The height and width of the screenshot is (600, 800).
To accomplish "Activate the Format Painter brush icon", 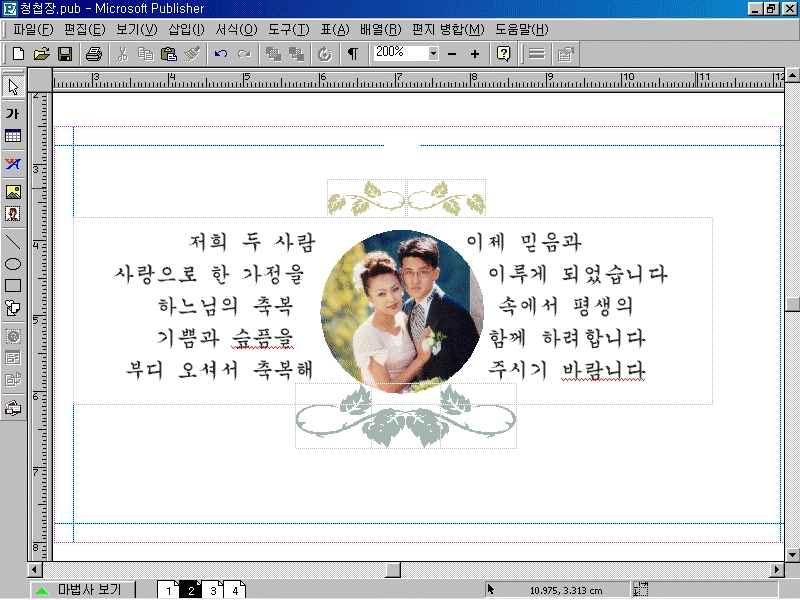I will click(x=192, y=54).
